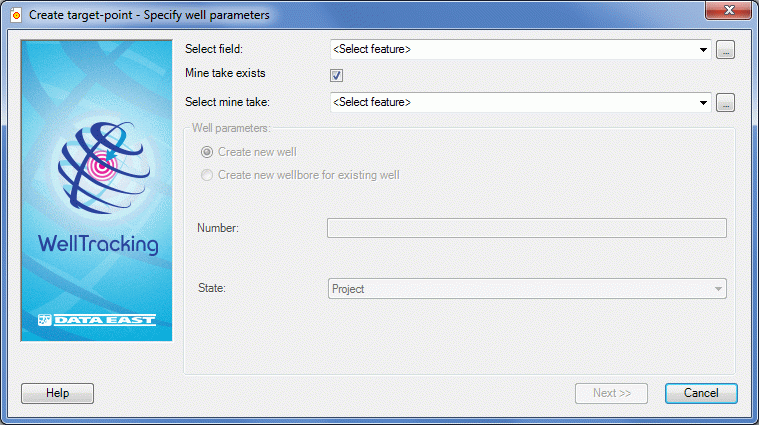Click the Help button
759x425 pixels.
click(57, 393)
